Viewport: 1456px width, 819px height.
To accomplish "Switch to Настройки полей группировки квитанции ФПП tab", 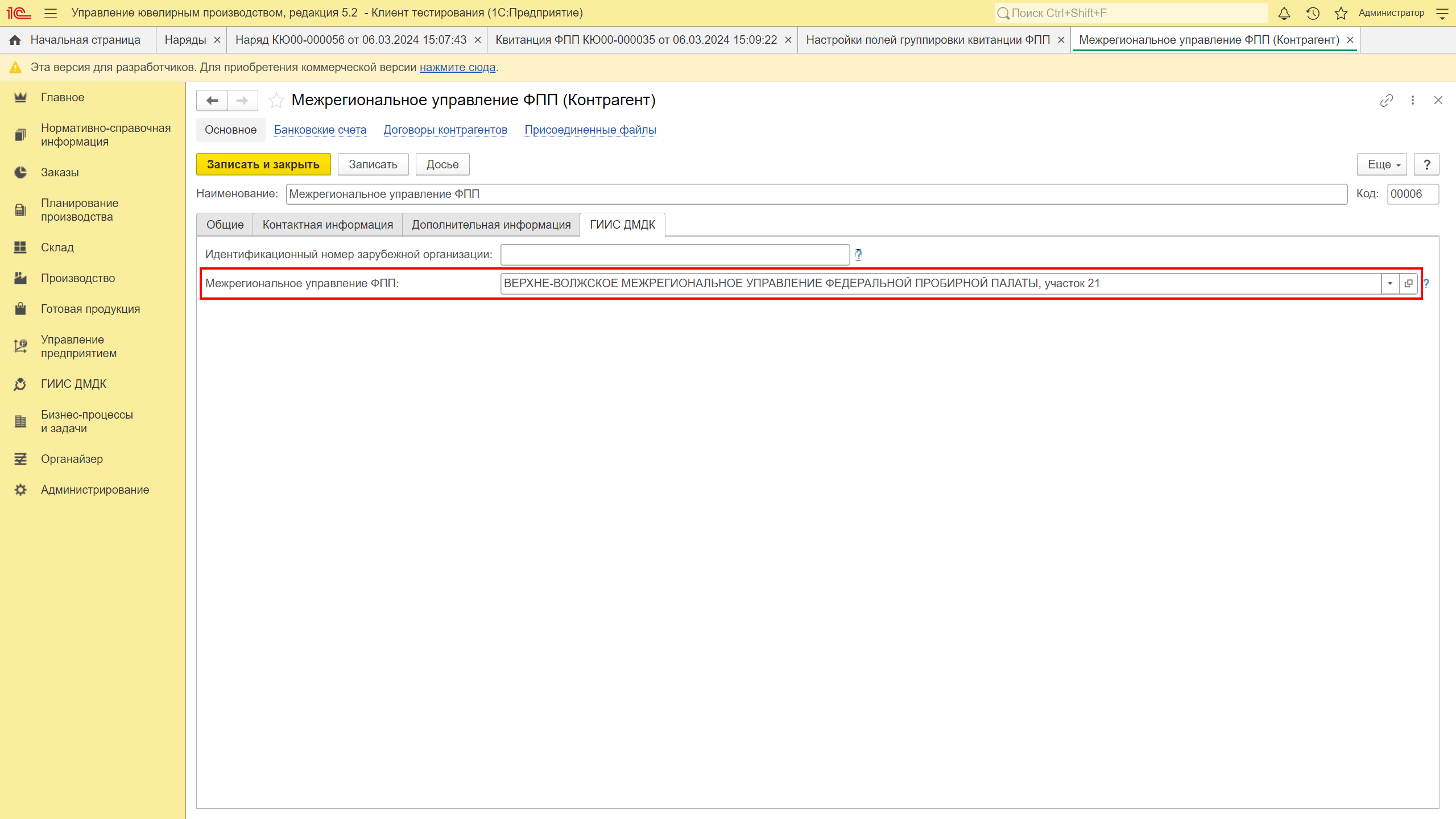I will 928,40.
